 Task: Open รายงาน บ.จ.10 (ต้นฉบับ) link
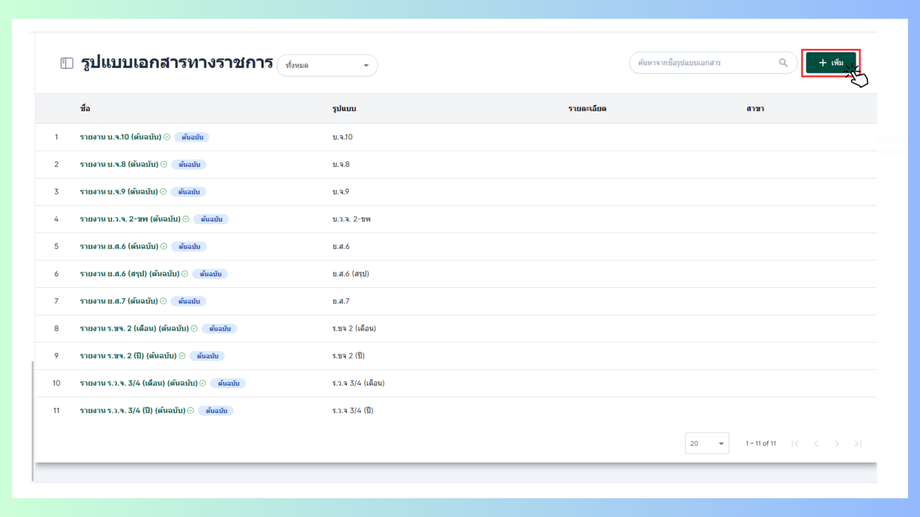click(120, 137)
